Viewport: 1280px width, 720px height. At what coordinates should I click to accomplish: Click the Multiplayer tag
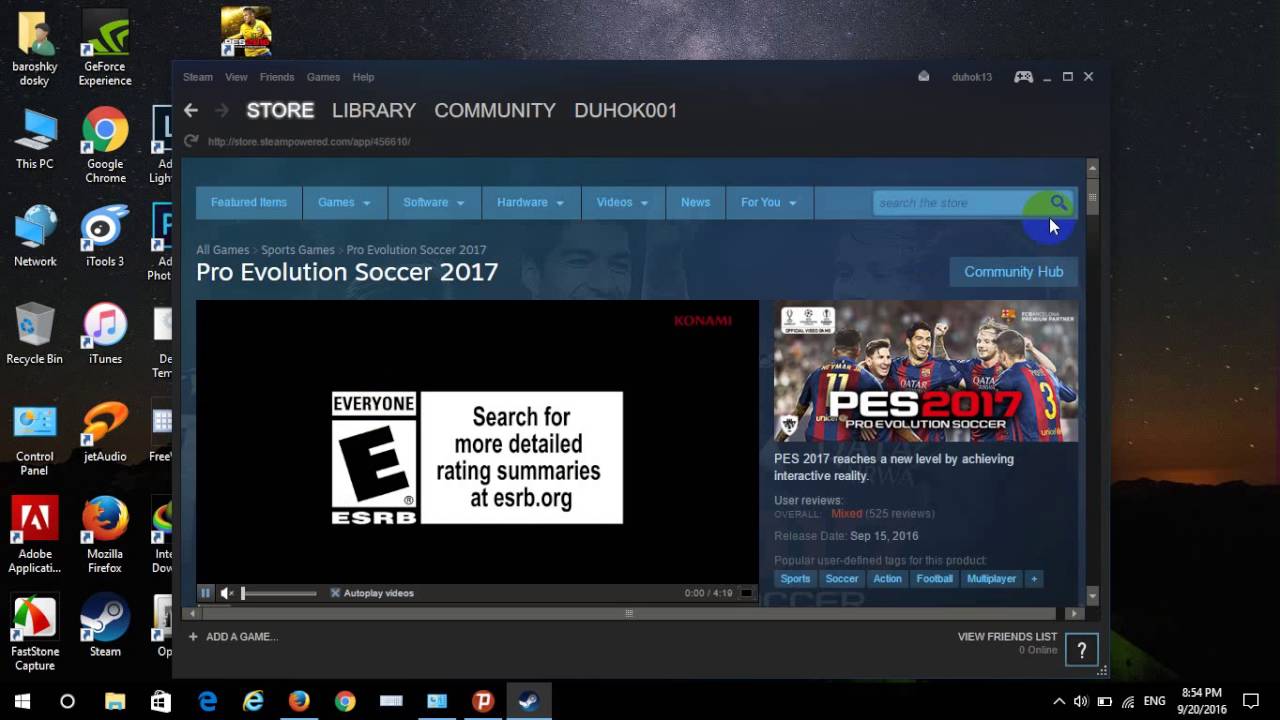click(991, 579)
